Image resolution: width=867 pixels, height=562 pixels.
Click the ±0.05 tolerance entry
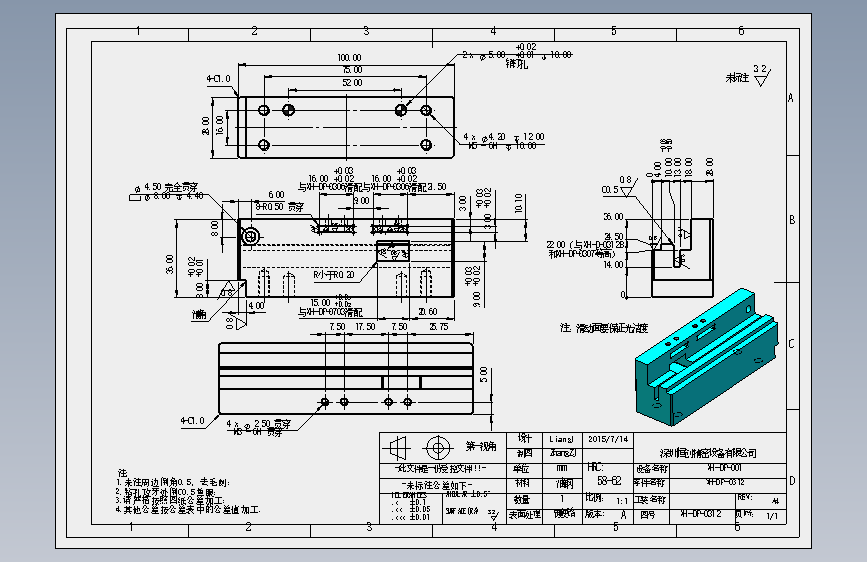point(419,509)
